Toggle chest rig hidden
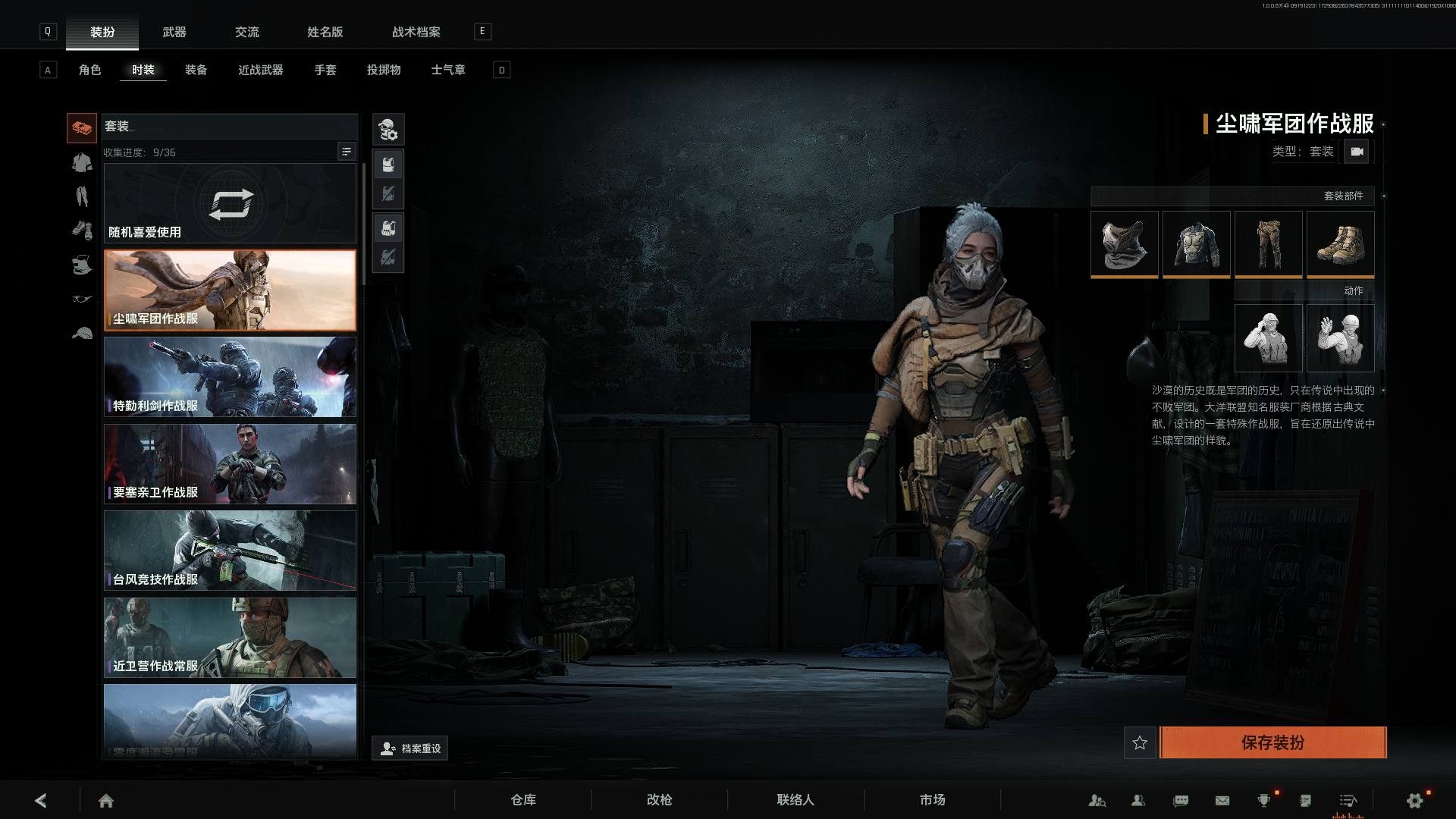 point(388,257)
